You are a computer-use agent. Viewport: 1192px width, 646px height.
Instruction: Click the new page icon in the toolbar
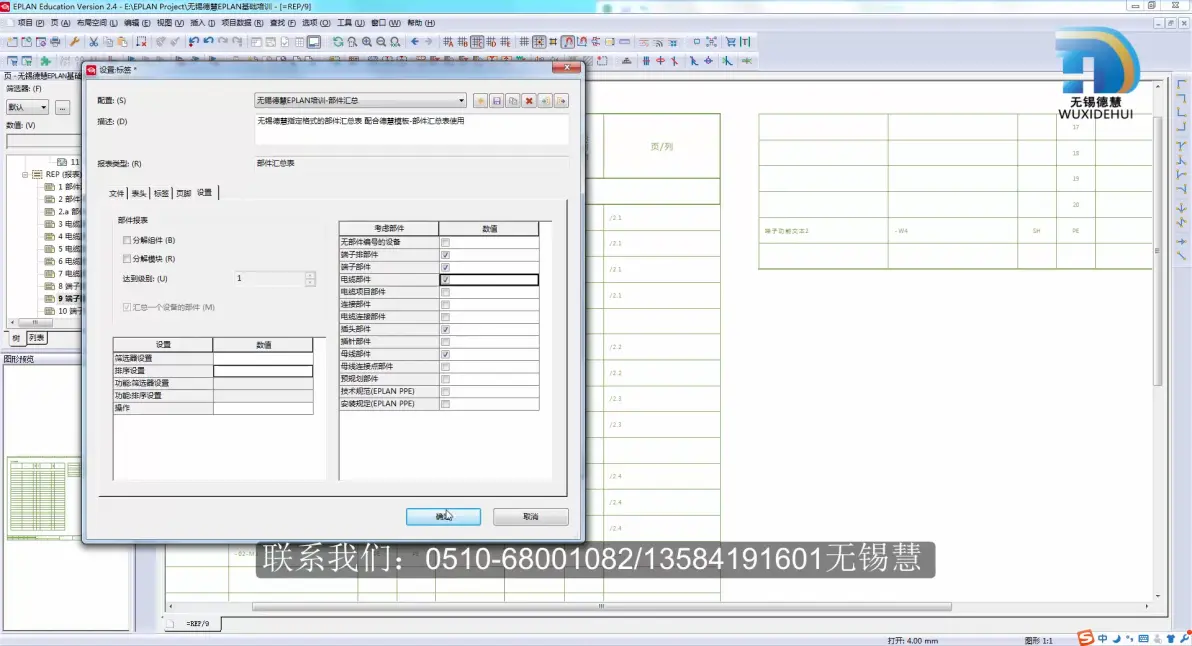(x=12, y=42)
